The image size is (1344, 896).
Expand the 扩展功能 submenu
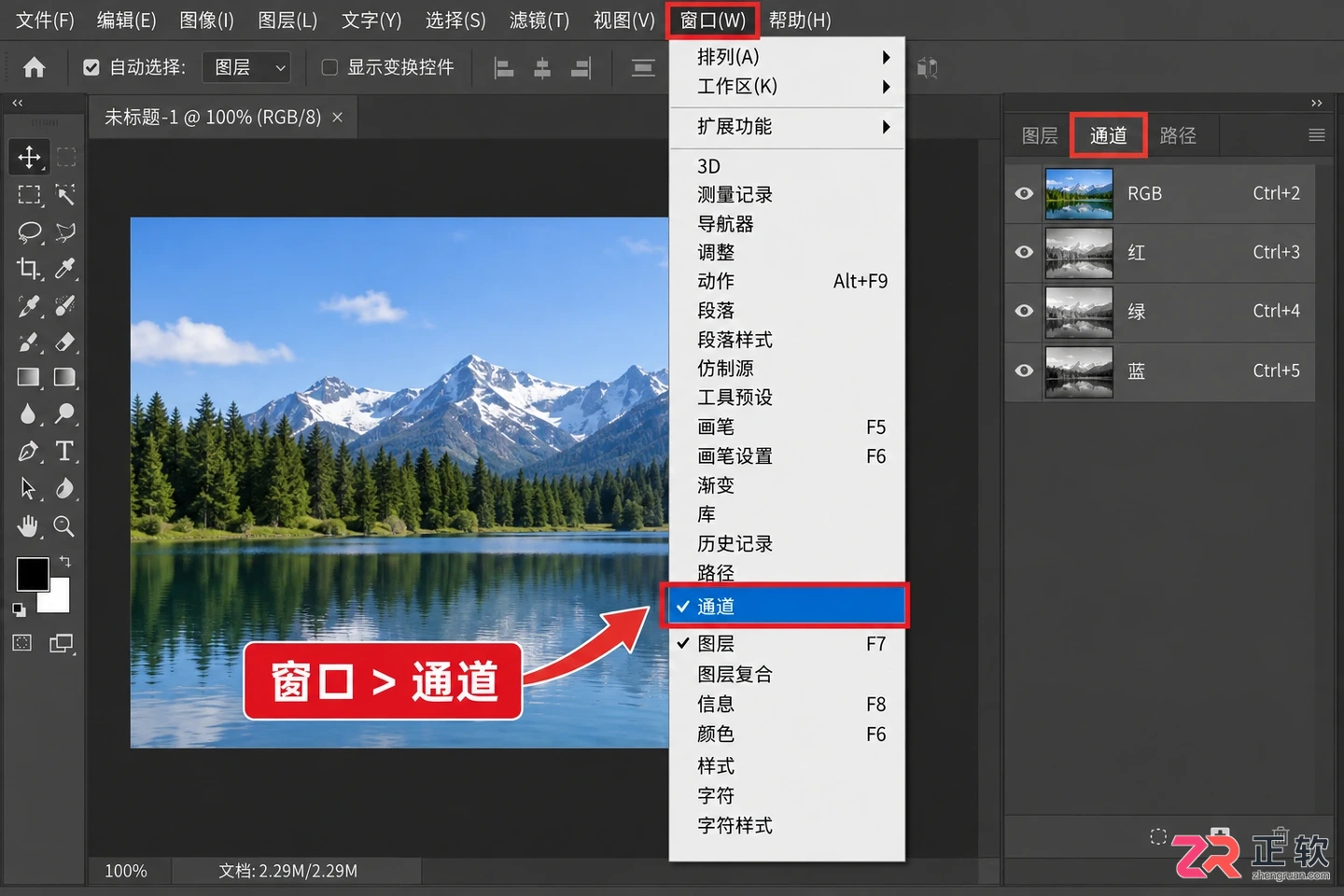pos(787,127)
